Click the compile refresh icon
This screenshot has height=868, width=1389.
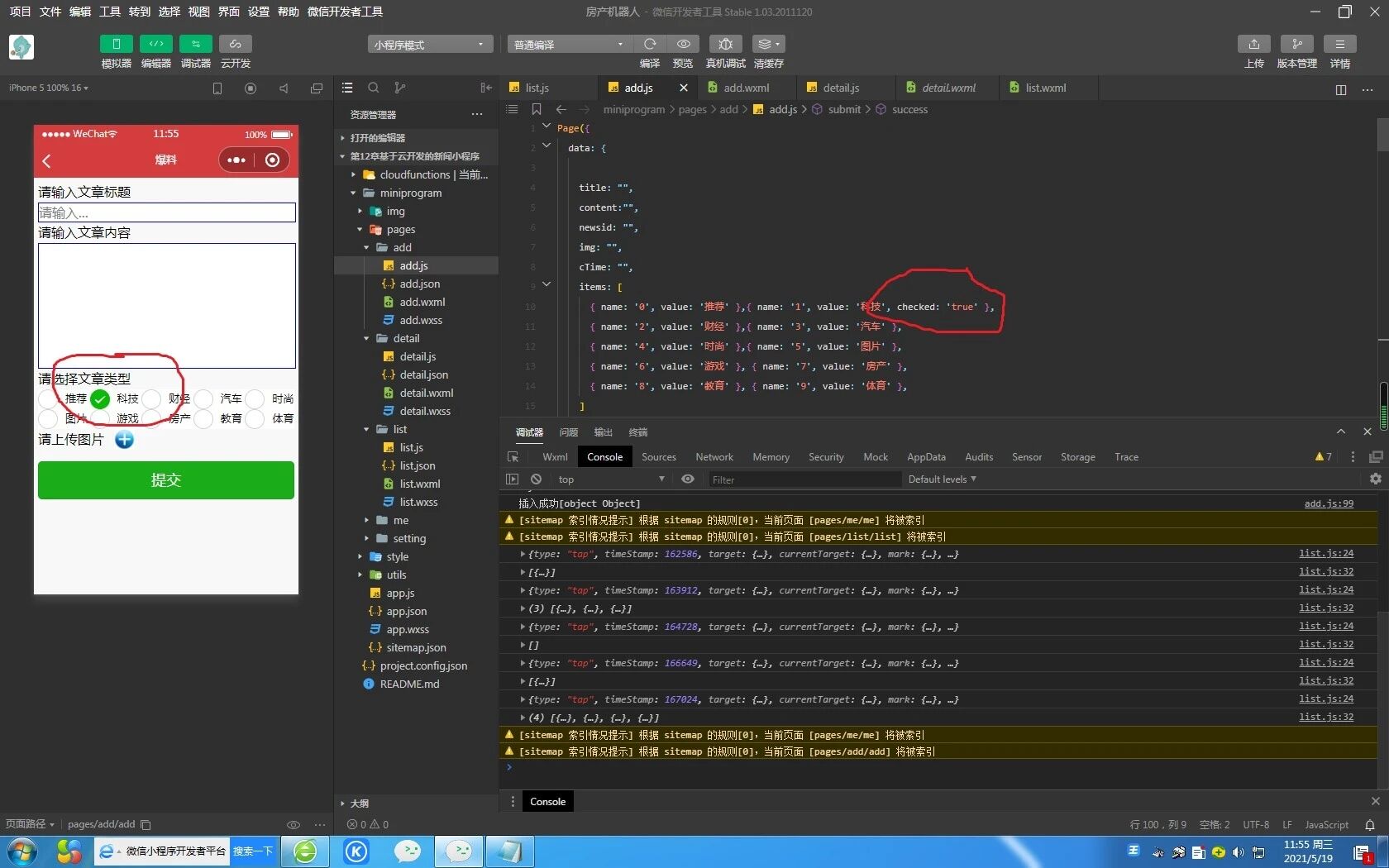click(650, 44)
